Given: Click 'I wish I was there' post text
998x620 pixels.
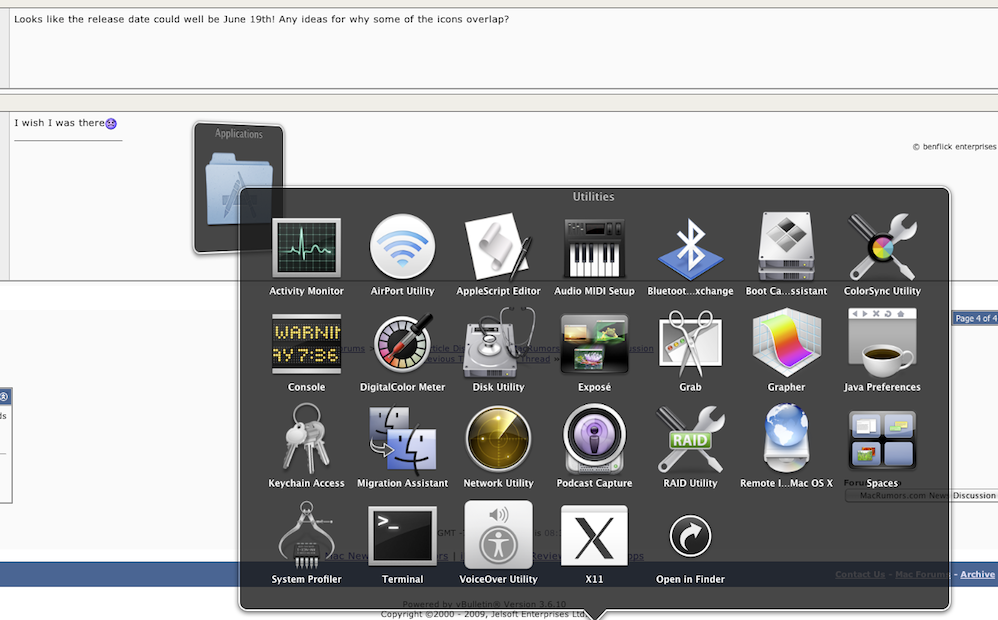Looking at the screenshot, I should point(59,123).
